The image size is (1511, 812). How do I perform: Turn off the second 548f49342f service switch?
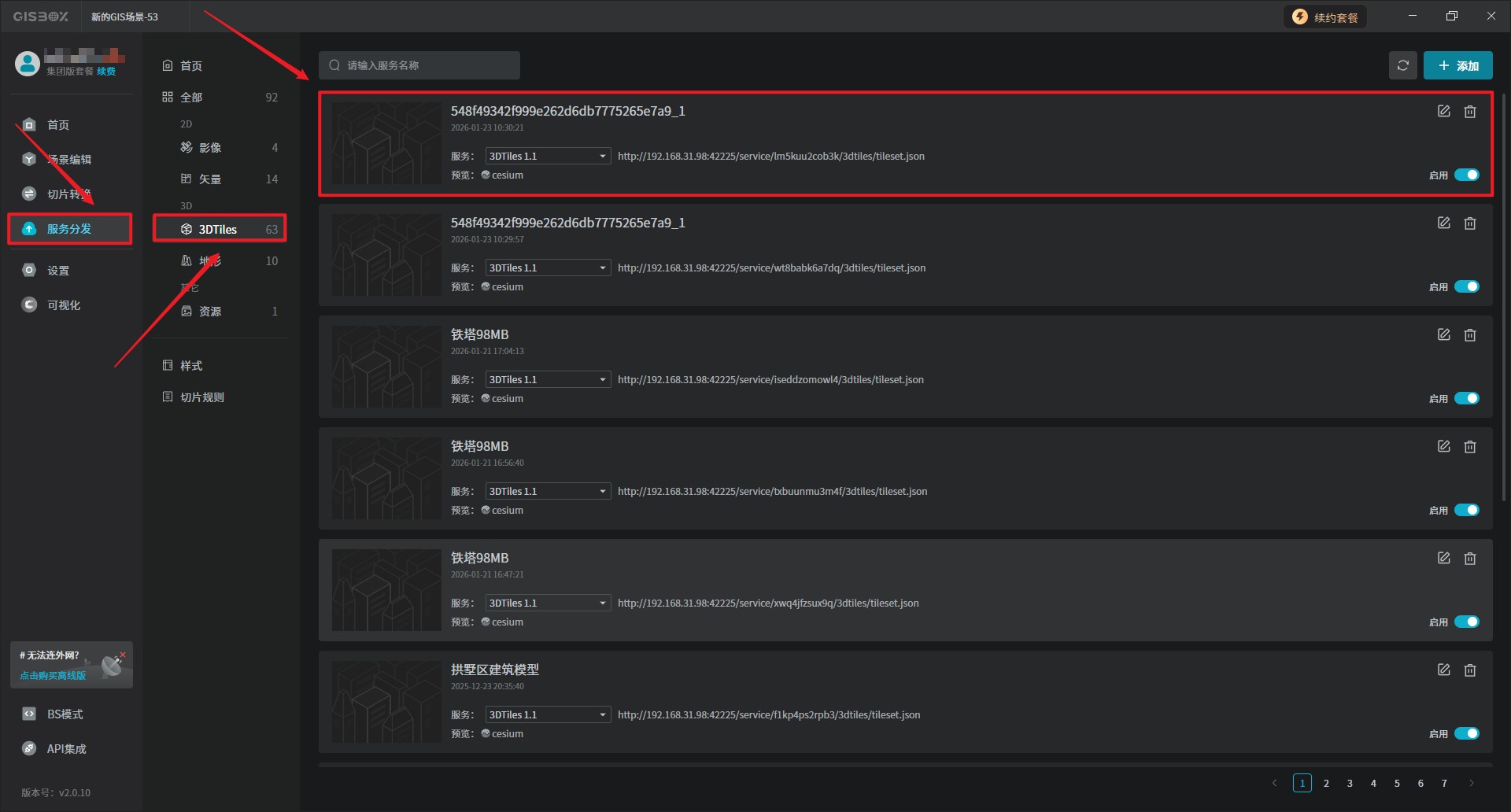tap(1466, 287)
